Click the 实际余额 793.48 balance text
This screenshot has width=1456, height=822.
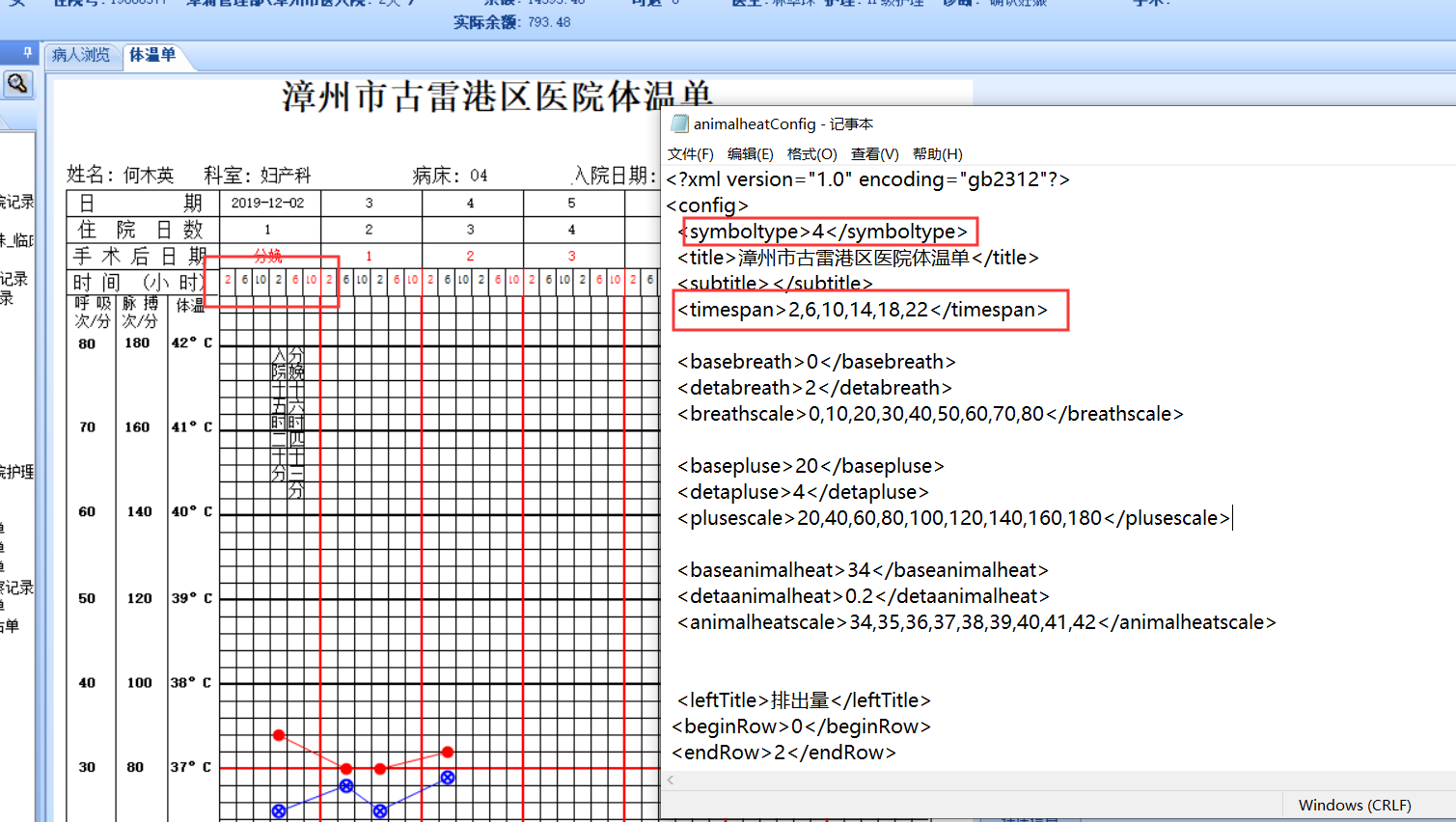(x=512, y=22)
